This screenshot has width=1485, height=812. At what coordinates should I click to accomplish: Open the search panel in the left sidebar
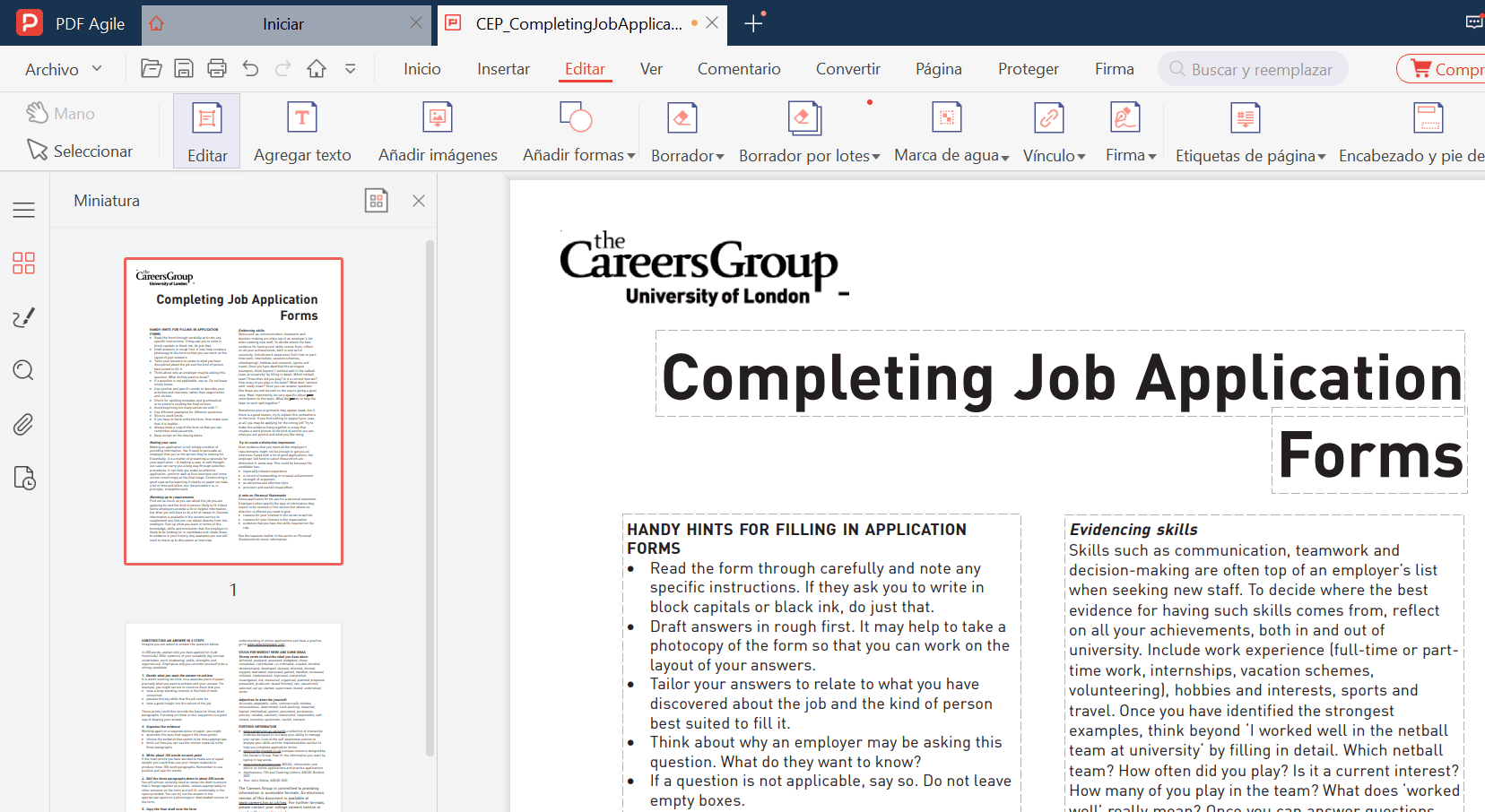point(24,370)
